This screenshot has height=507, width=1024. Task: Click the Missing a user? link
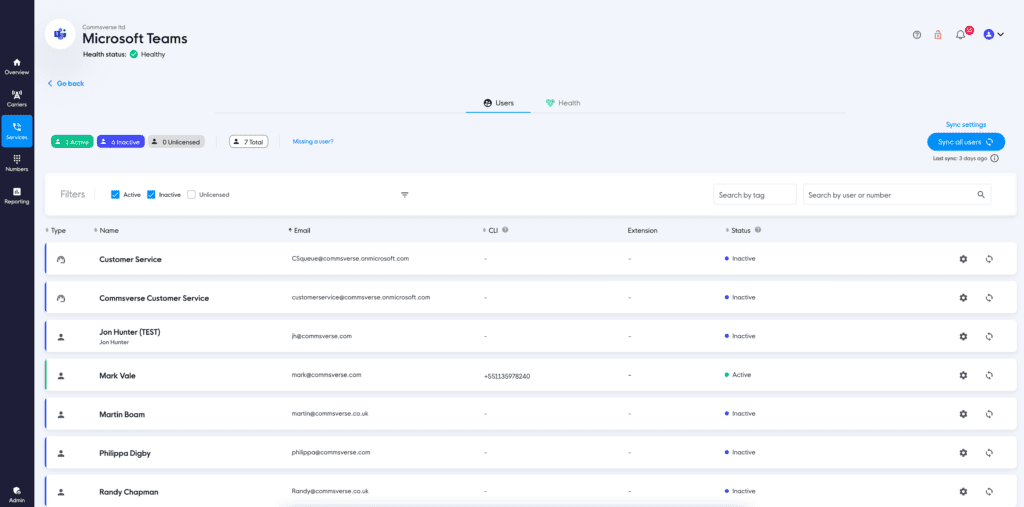[x=313, y=141]
